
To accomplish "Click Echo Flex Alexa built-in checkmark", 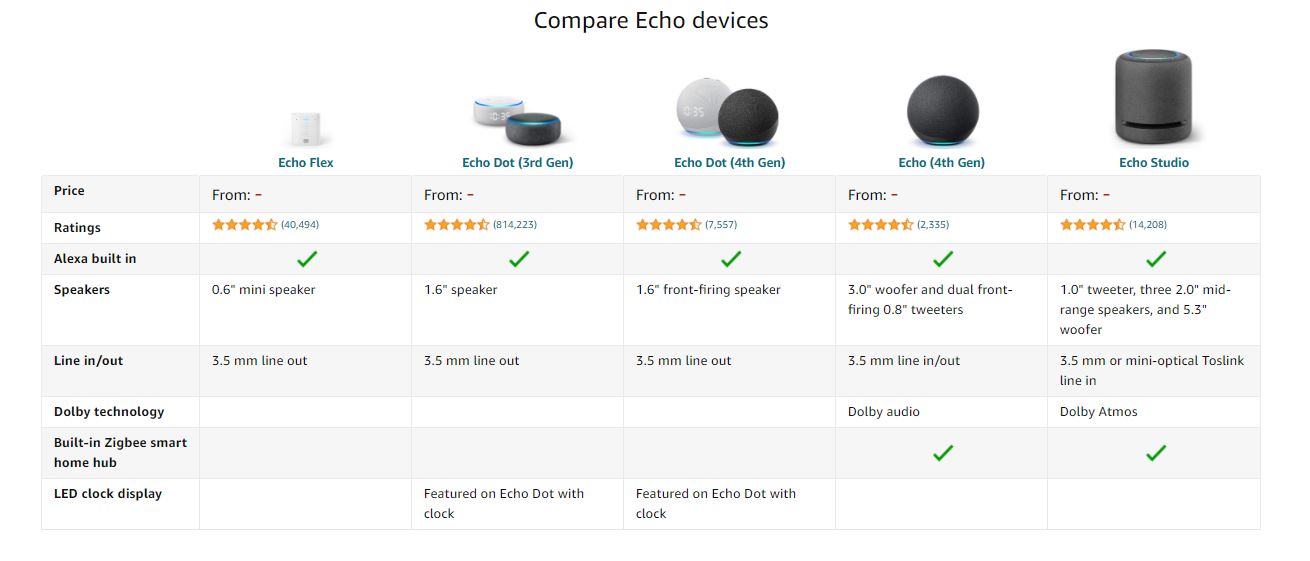I will [x=307, y=259].
